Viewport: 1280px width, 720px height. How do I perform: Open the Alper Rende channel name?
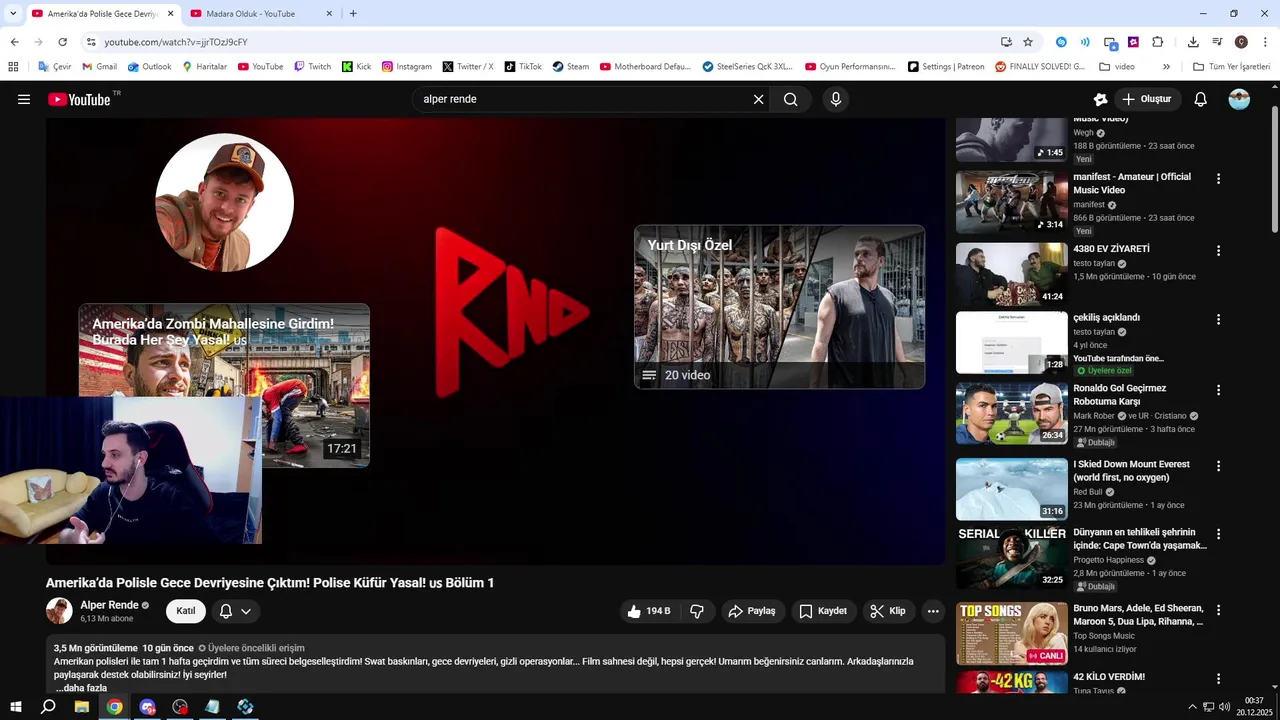pyautogui.click(x=109, y=605)
